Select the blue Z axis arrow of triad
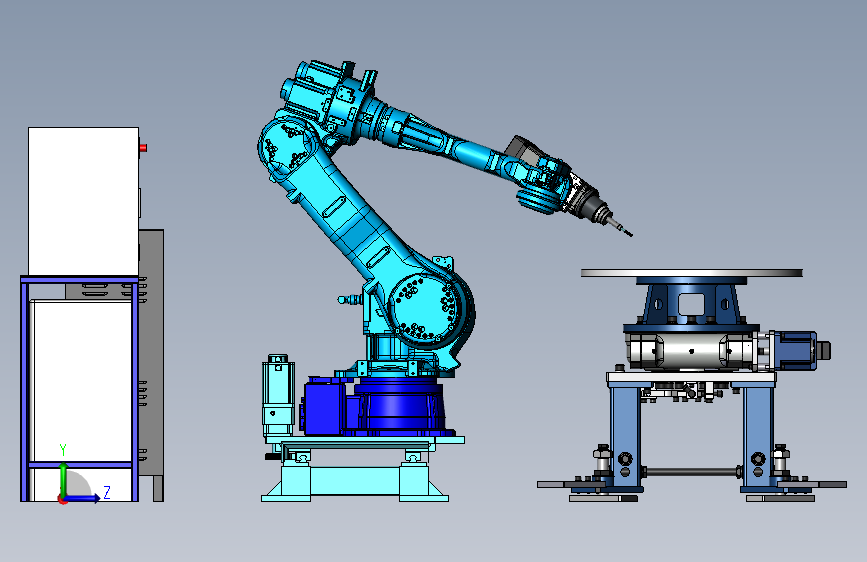The image size is (867, 562). click(82, 498)
